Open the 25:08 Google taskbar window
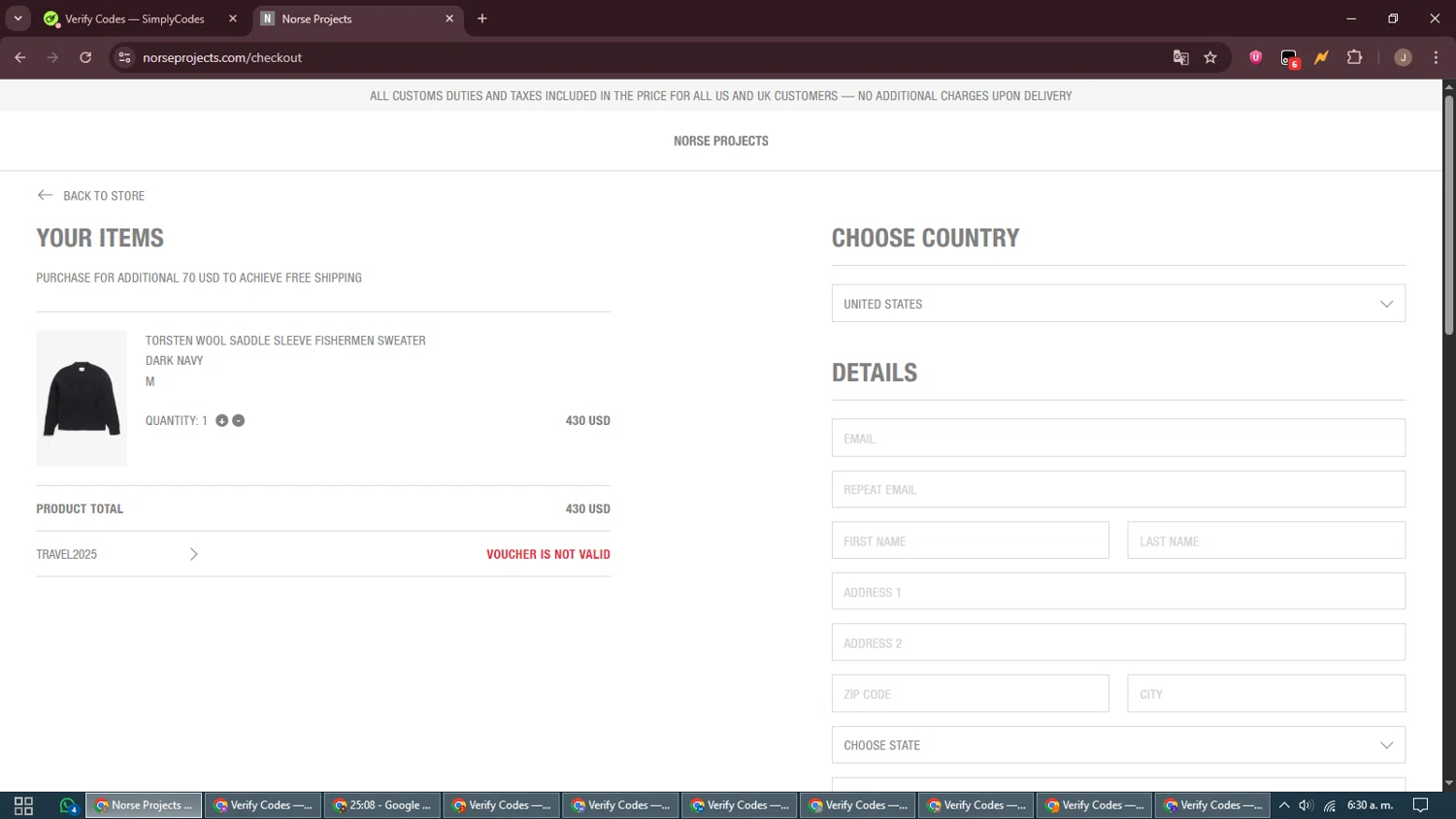1456x819 pixels. [x=382, y=805]
